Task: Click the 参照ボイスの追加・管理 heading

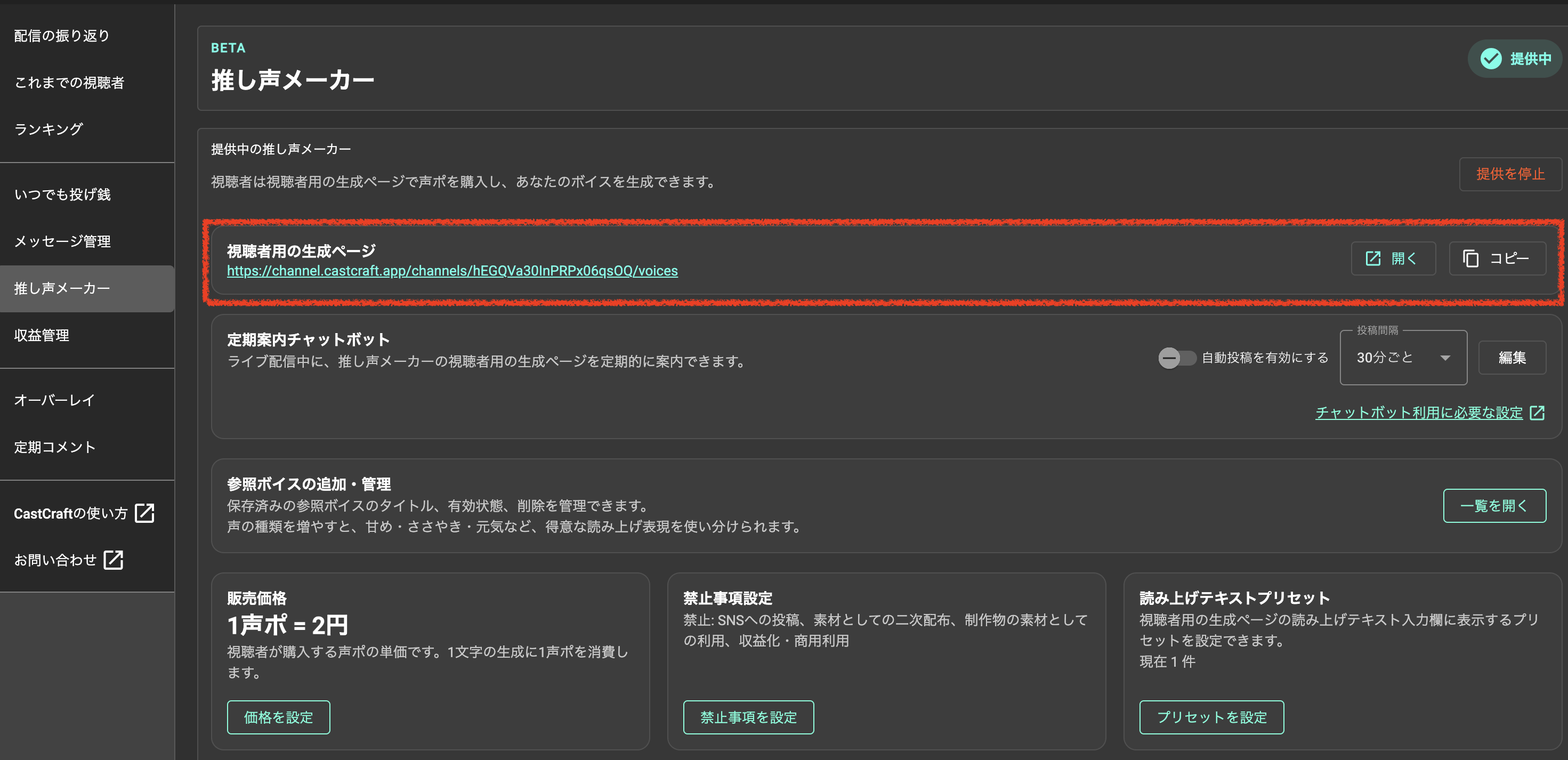Action: tap(309, 484)
